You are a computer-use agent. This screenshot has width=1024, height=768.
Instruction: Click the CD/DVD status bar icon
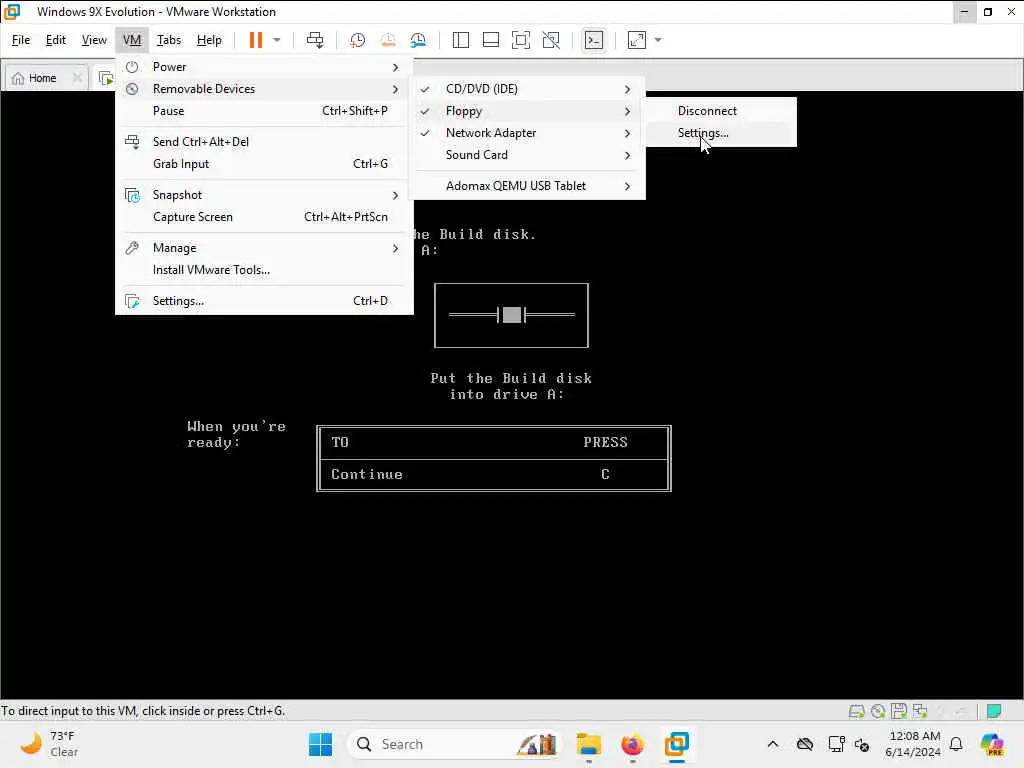(x=878, y=711)
